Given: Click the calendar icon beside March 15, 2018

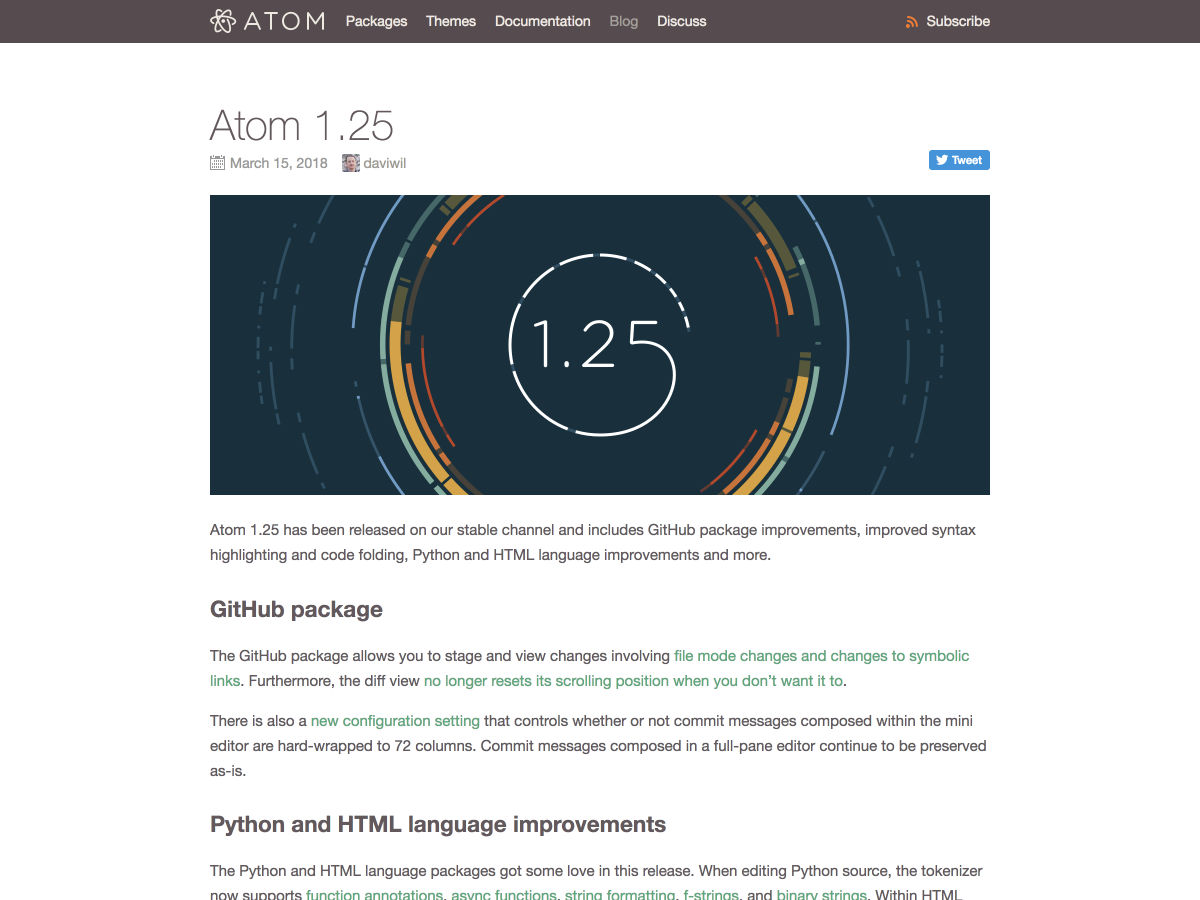Looking at the screenshot, I should tap(217, 163).
